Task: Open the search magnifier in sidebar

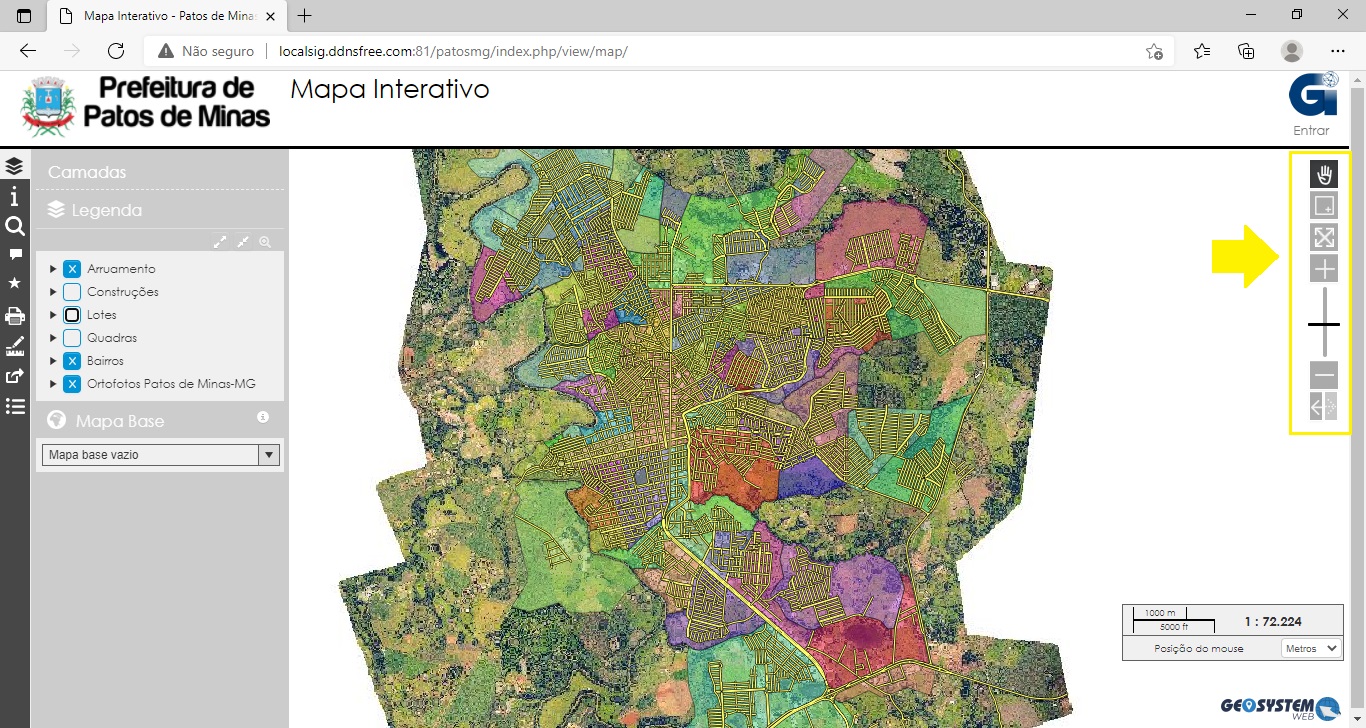Action: coord(14,226)
